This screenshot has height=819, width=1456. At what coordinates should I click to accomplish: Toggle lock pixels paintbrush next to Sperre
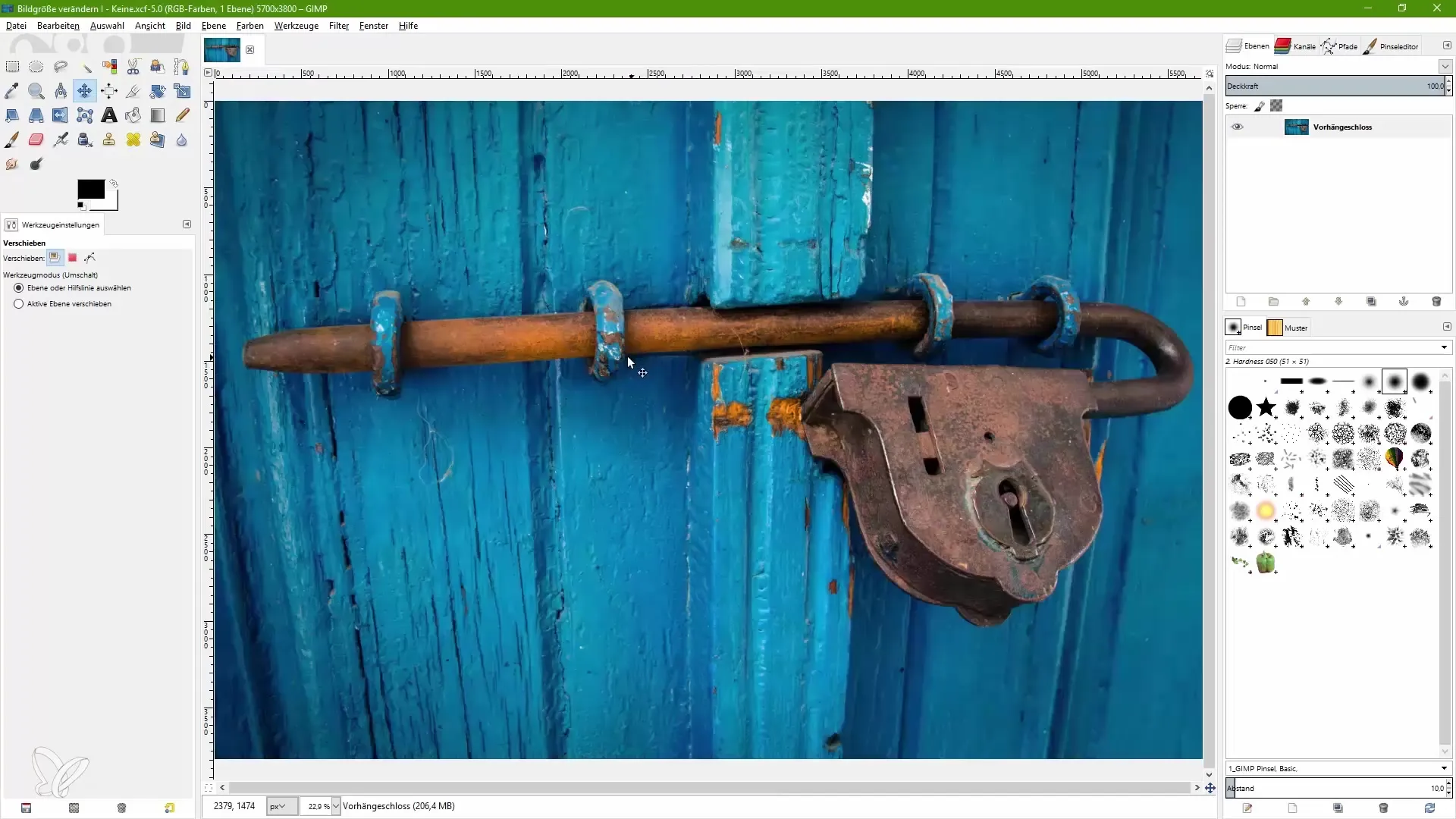[1260, 106]
